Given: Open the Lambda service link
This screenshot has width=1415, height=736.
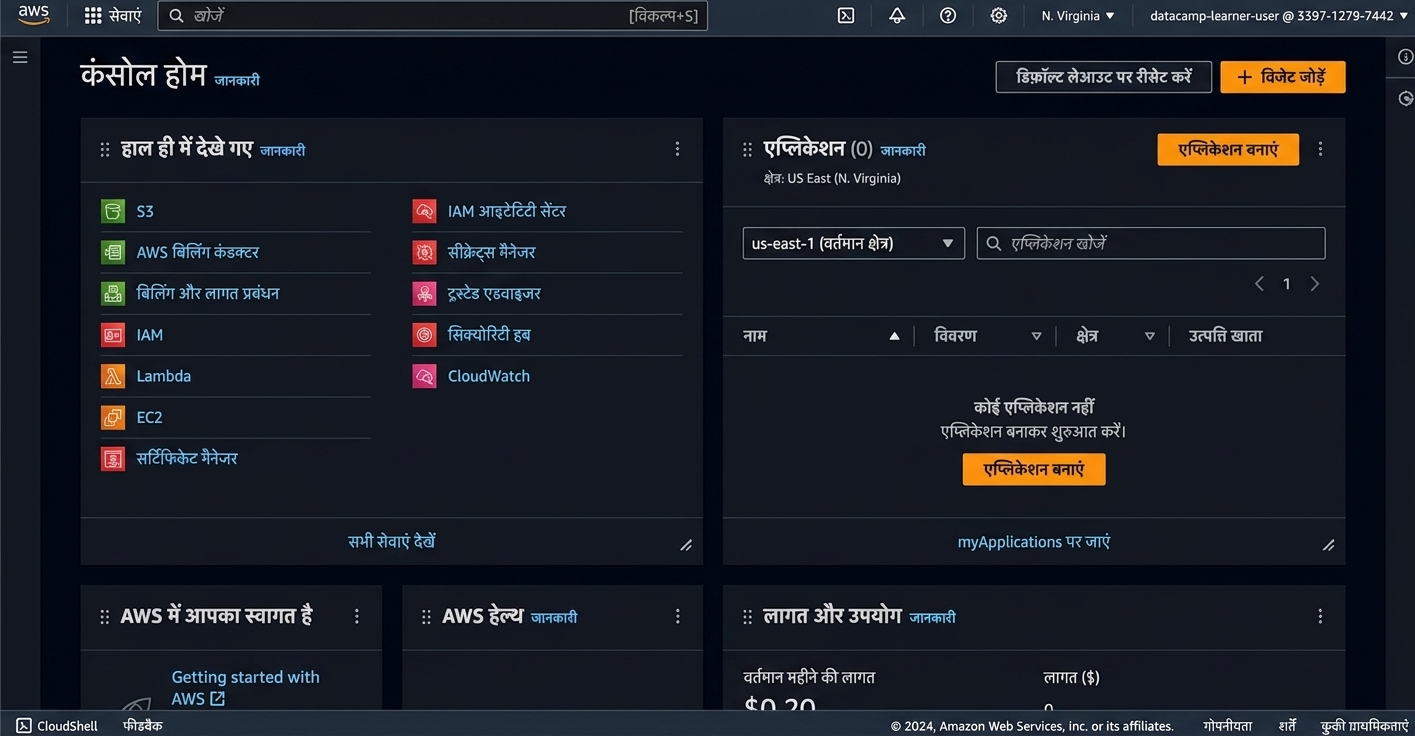Looking at the screenshot, I should (x=164, y=376).
